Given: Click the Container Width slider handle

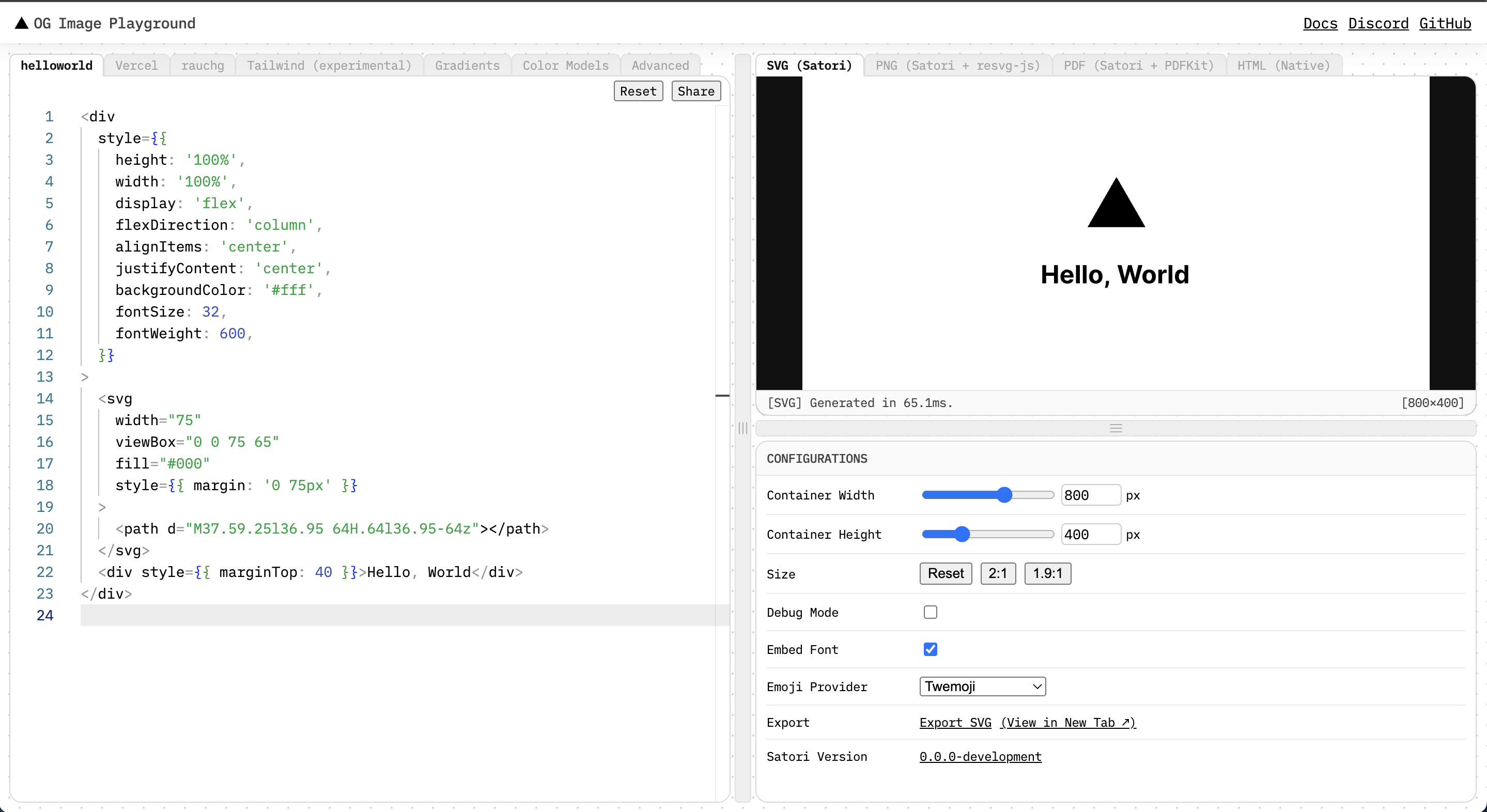Looking at the screenshot, I should [1004, 495].
